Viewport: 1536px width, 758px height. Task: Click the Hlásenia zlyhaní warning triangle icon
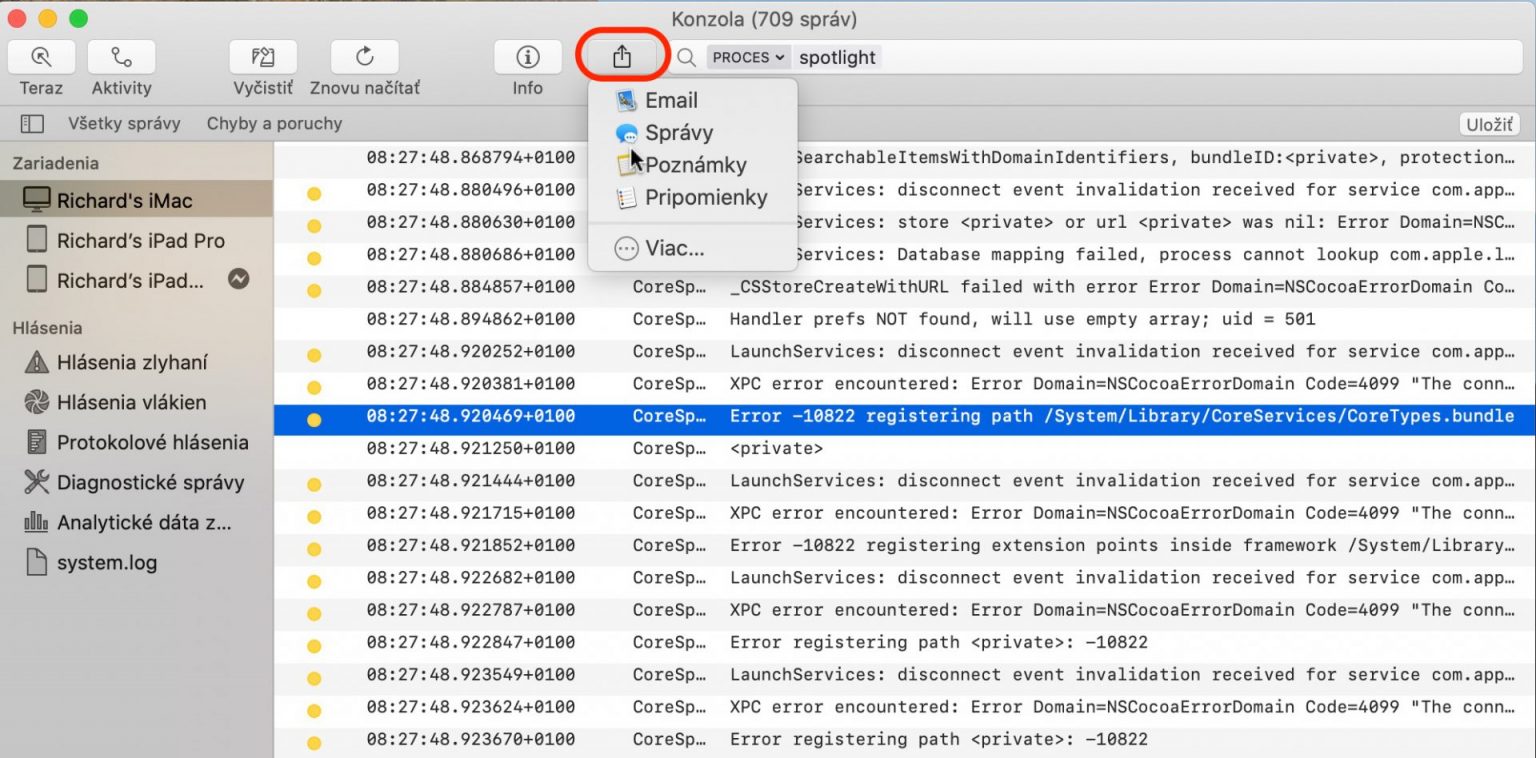pyautogui.click(x=36, y=362)
